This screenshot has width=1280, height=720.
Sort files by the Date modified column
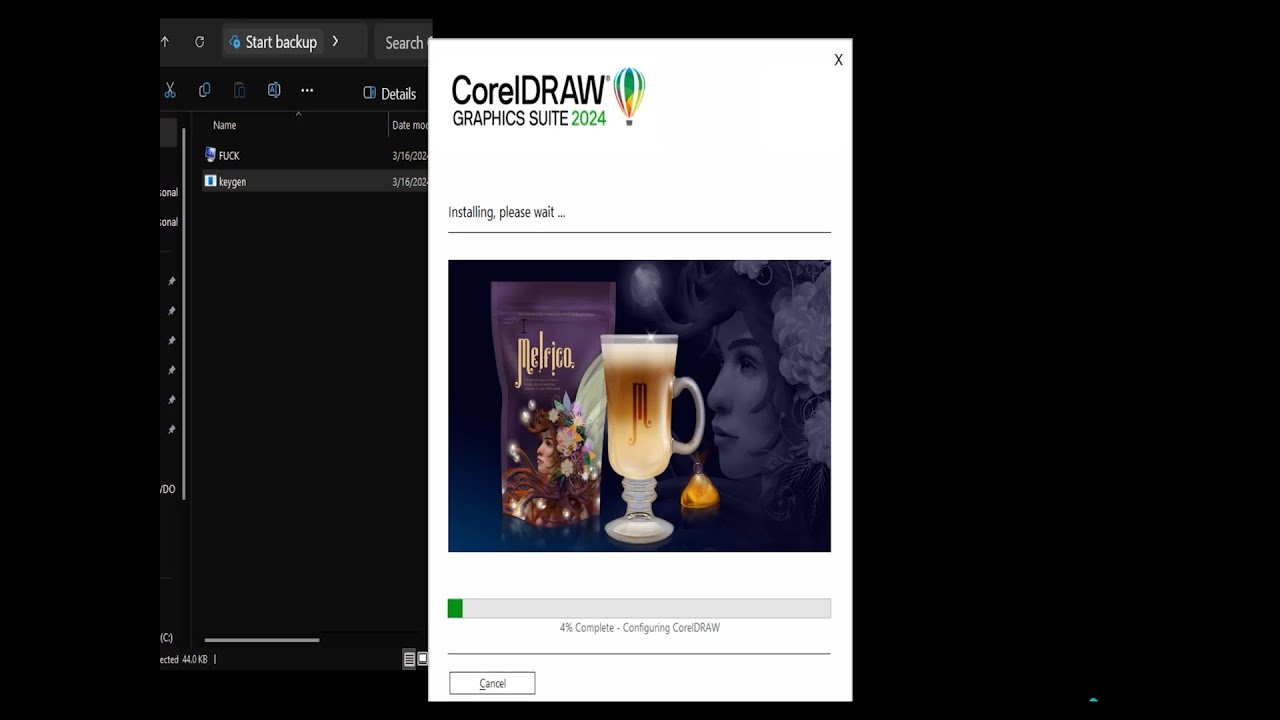pos(410,125)
